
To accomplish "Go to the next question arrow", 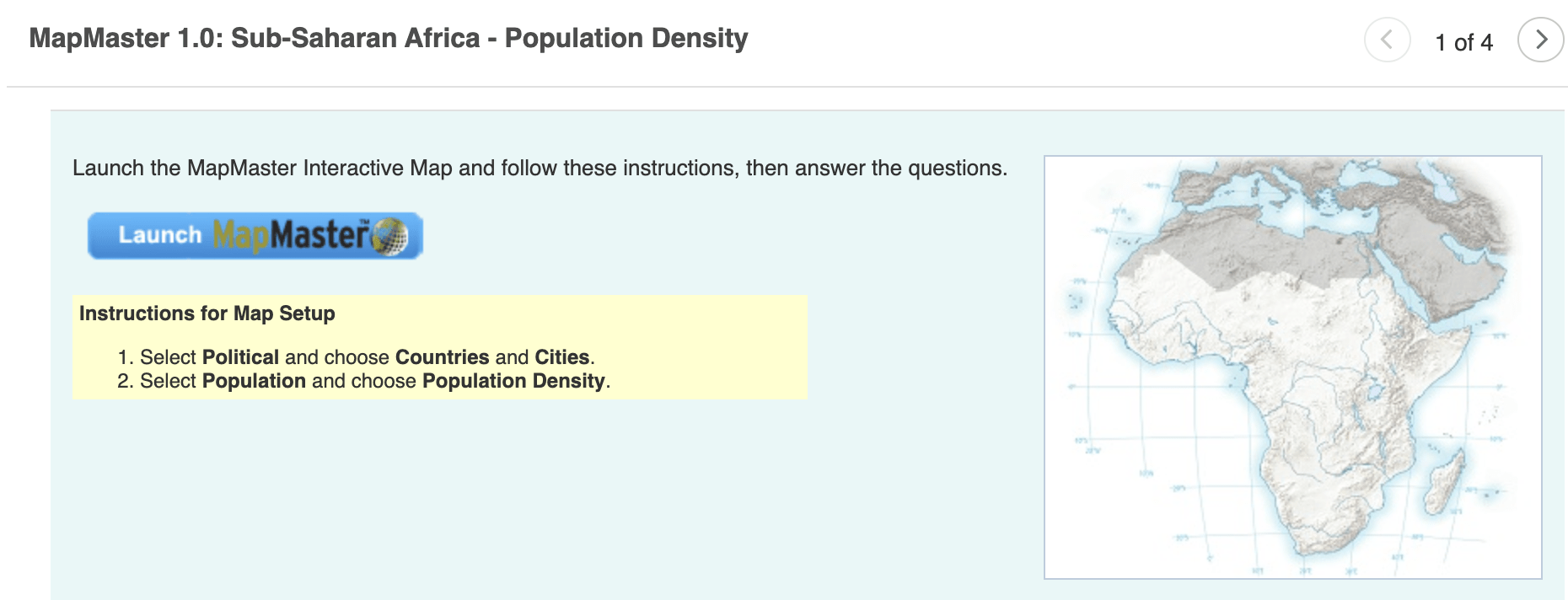I will (x=1540, y=40).
